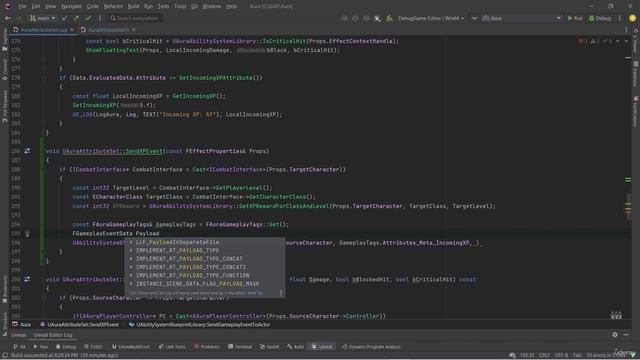Close the AuraAttributeSet.cpp tab
The width and height of the screenshot is (640, 360).
72,30
